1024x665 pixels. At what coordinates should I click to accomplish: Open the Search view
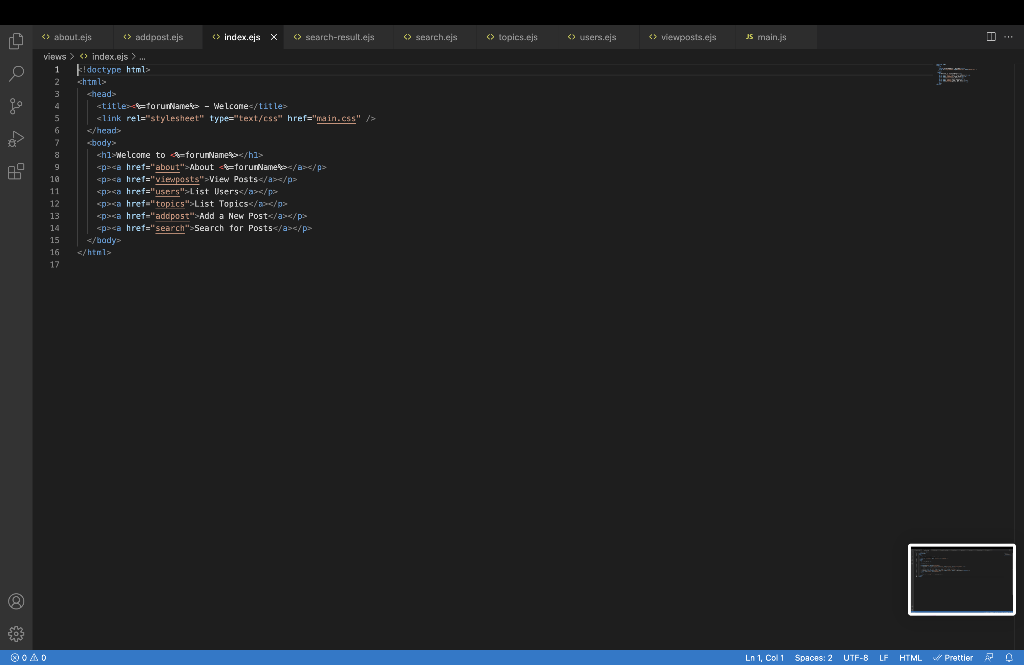click(15, 73)
